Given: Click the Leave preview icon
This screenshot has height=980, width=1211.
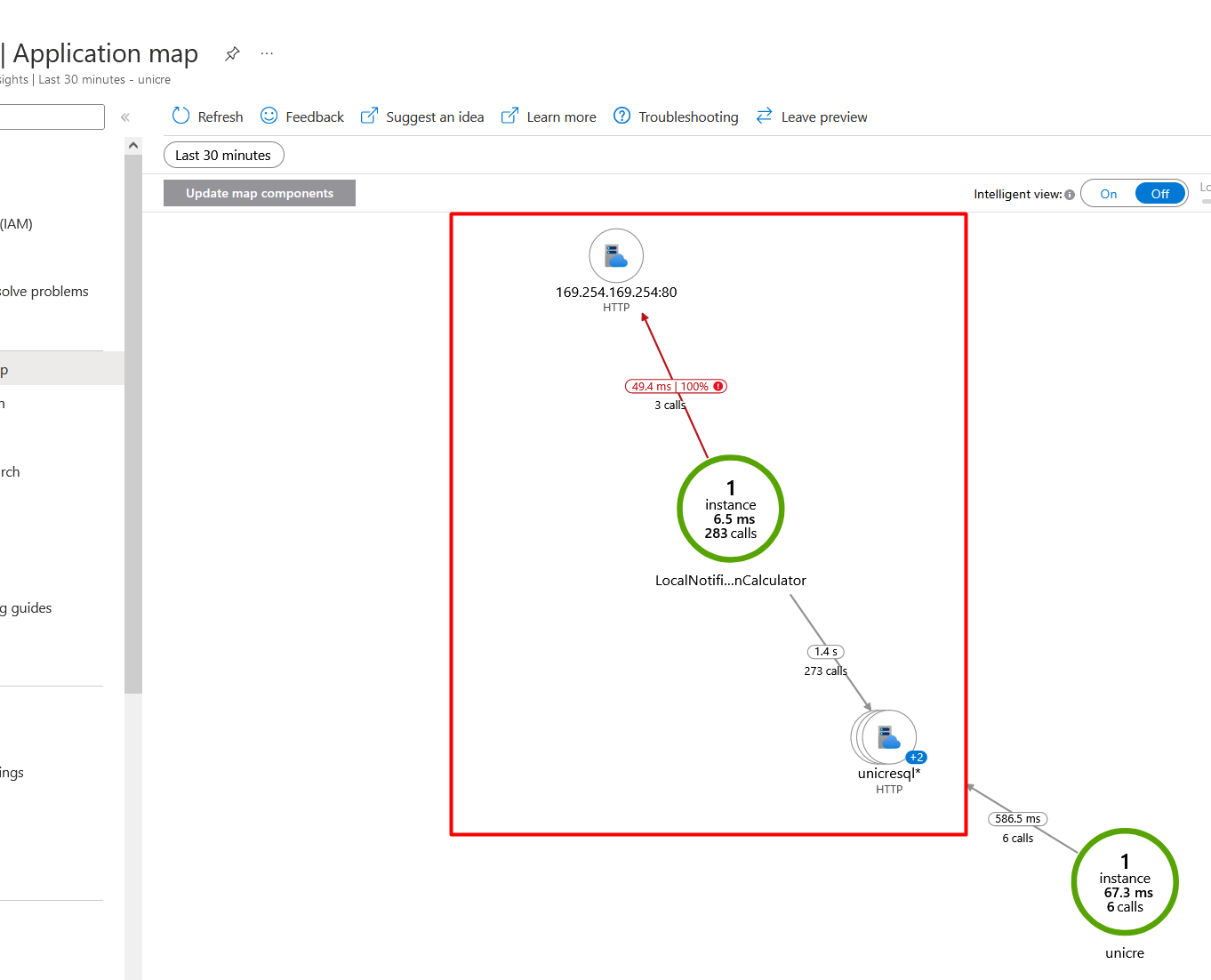Looking at the screenshot, I should [764, 116].
